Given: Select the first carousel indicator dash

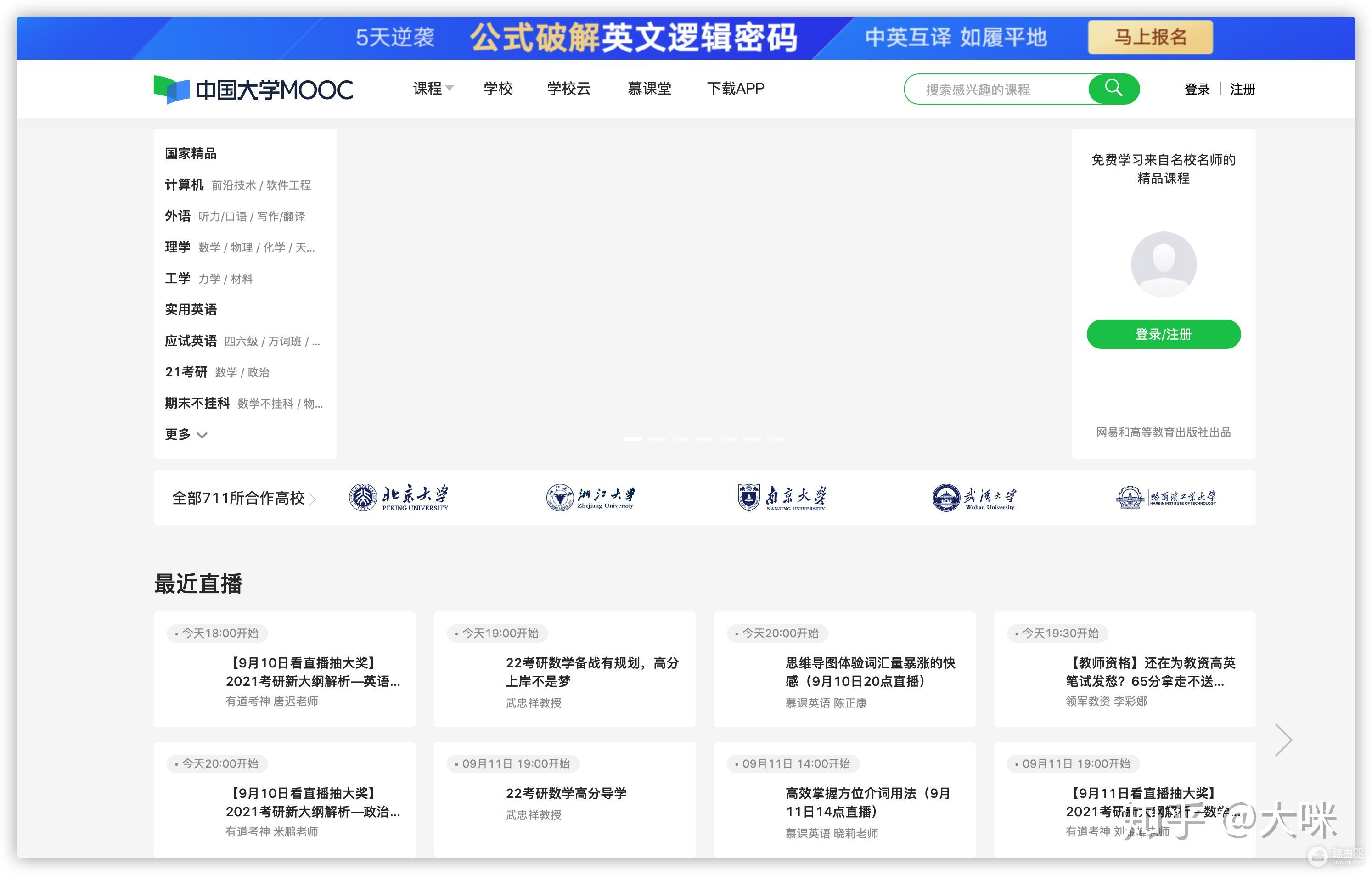Looking at the screenshot, I should tap(632, 438).
